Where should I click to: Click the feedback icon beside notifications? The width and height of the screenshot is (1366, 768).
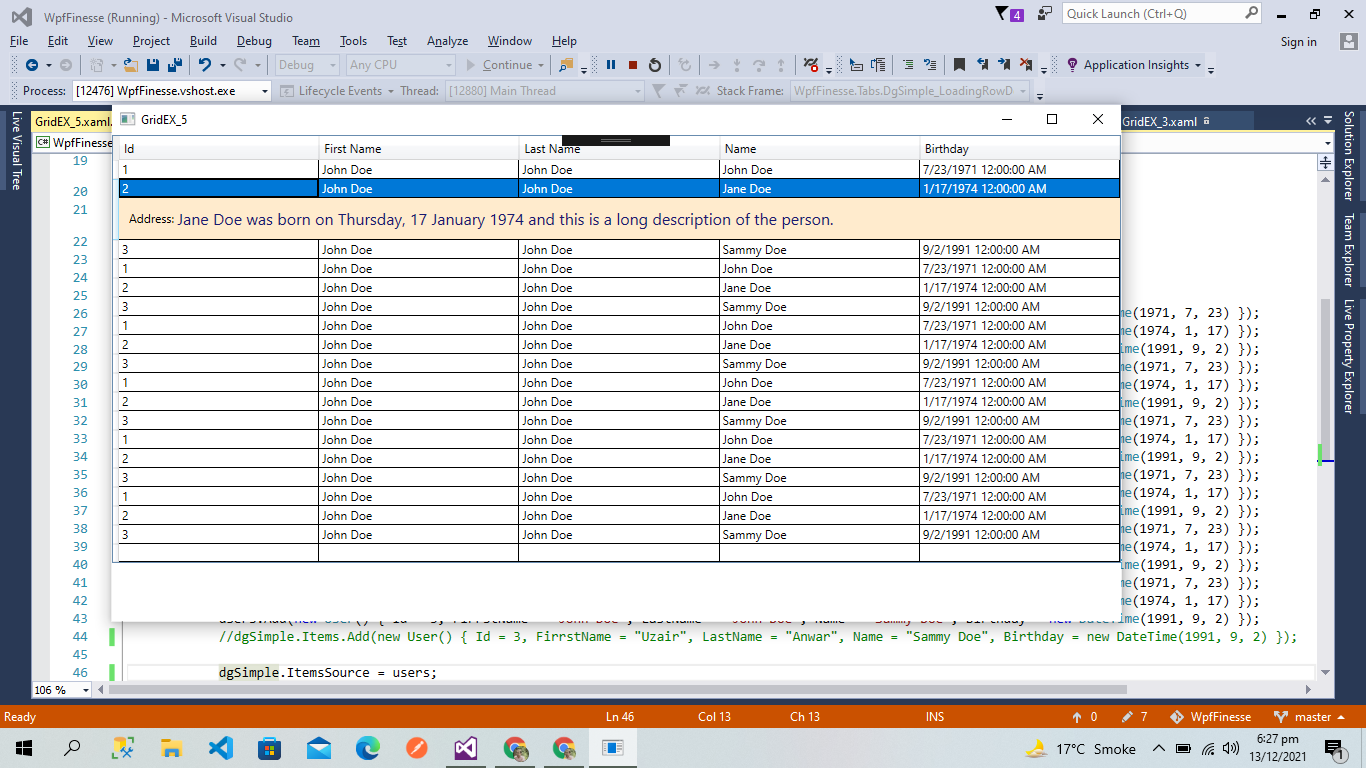[x=1045, y=13]
